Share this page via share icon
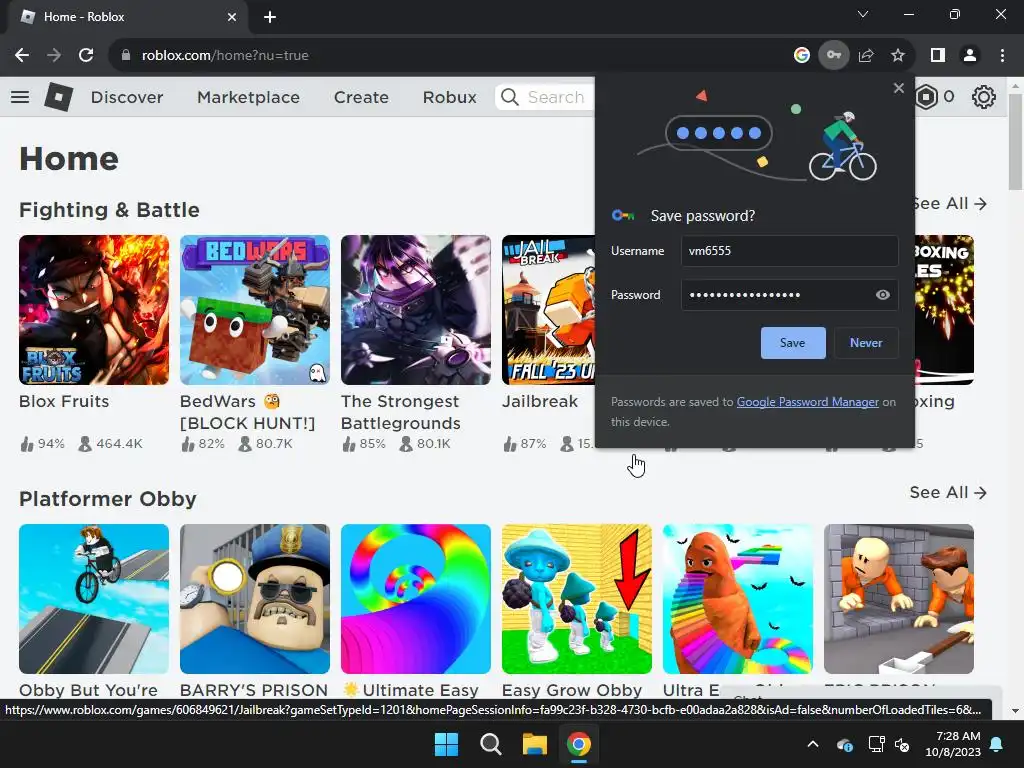 (x=866, y=56)
